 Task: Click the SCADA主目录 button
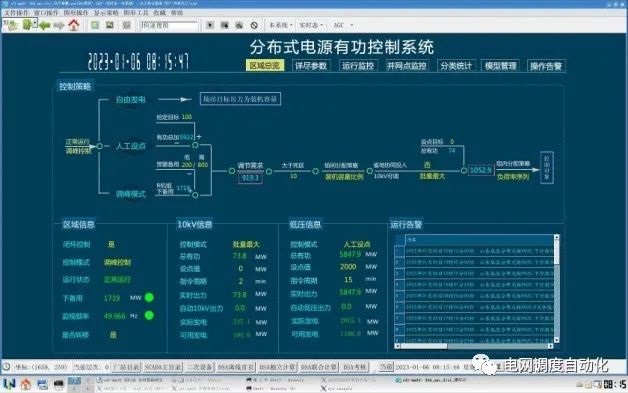162,367
